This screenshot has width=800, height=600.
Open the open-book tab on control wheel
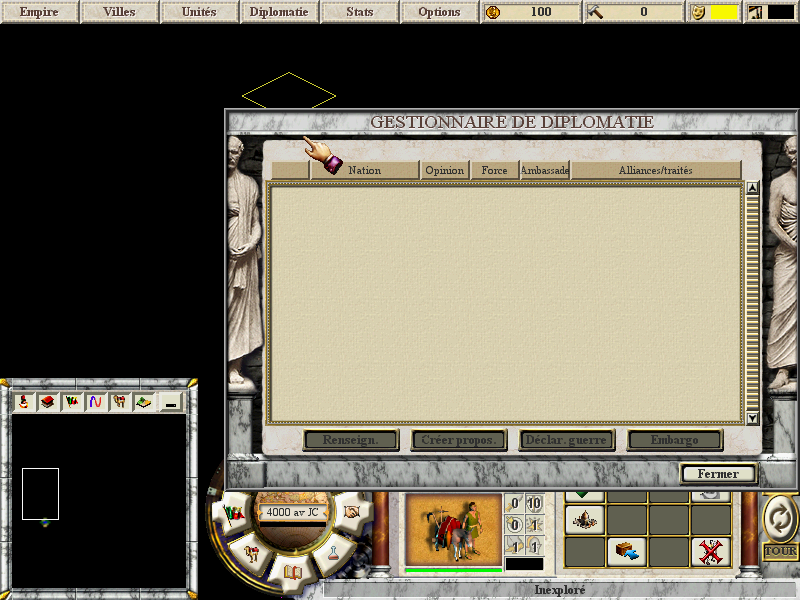(293, 572)
